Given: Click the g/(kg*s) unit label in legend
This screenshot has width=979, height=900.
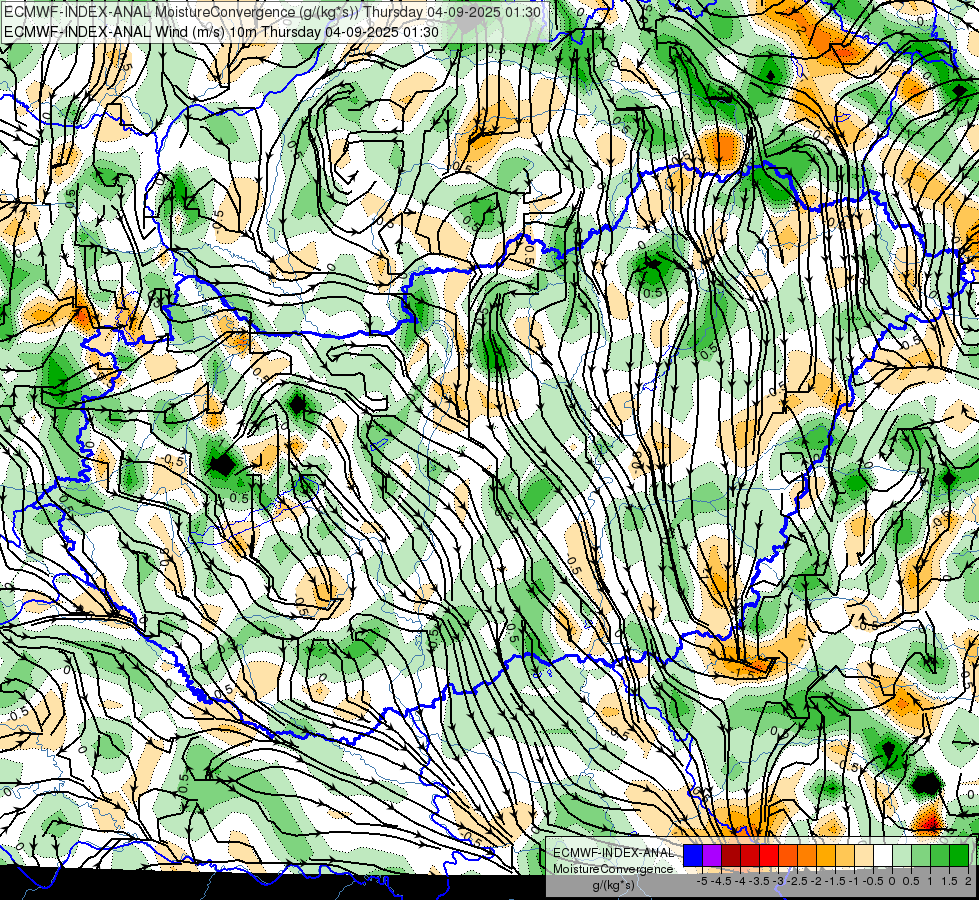Looking at the screenshot, I should point(613,885).
